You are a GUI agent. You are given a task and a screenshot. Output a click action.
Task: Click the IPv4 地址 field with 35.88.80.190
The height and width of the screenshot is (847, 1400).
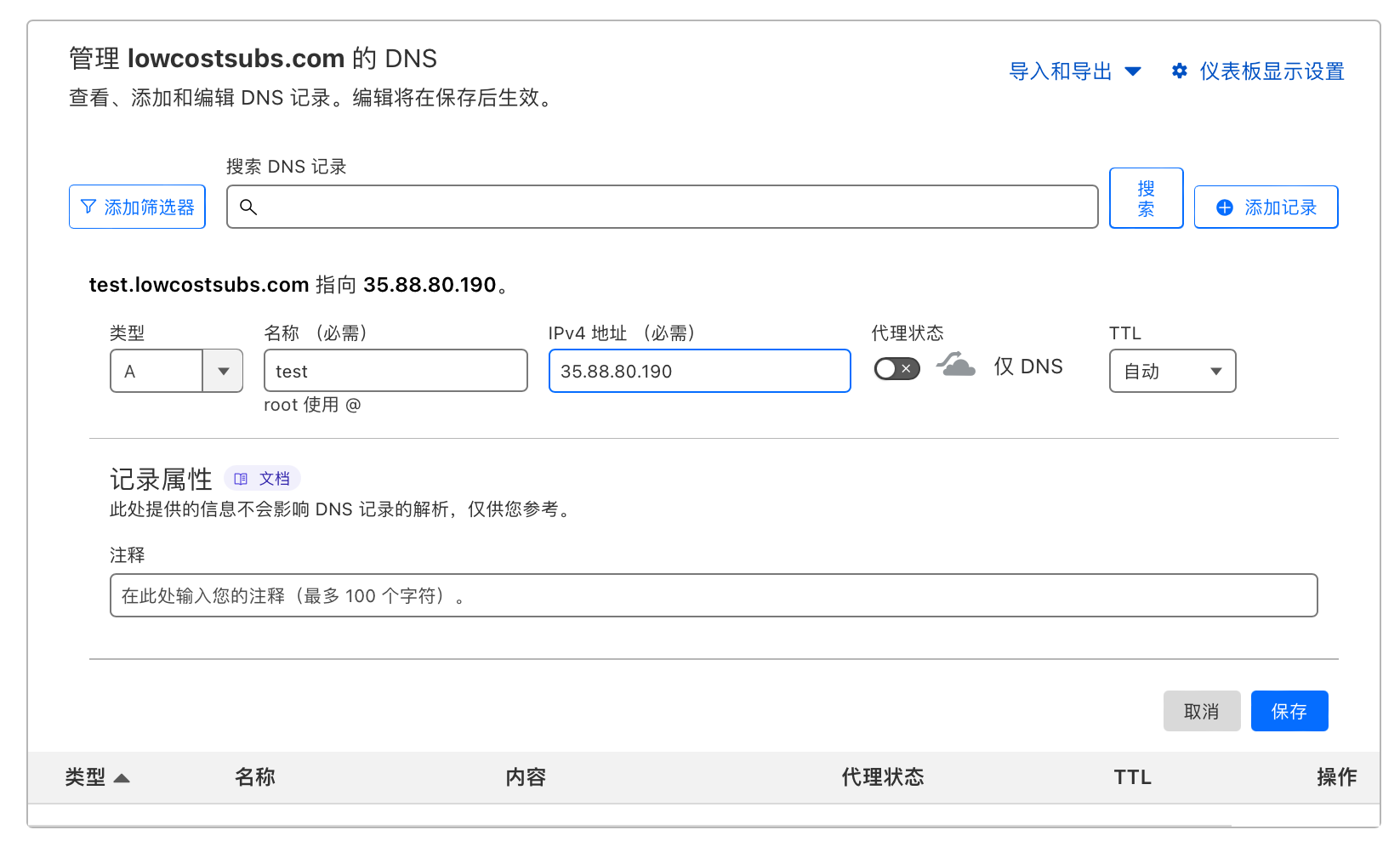[x=700, y=371]
